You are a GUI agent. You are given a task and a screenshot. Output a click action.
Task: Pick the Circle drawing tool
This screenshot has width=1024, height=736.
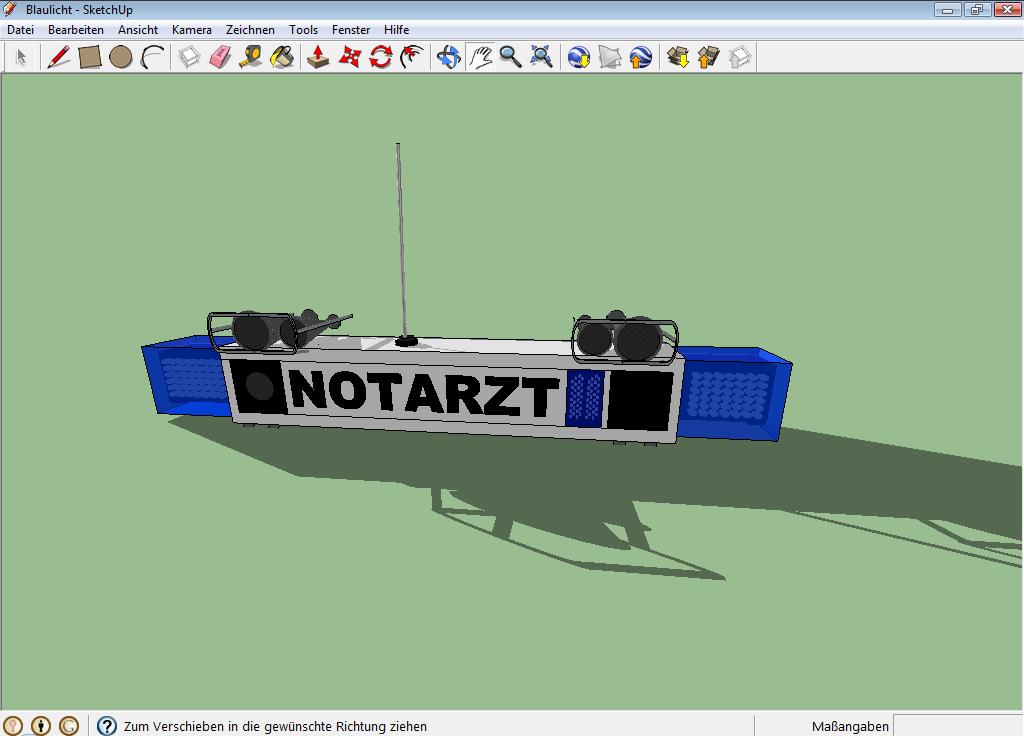tap(121, 57)
